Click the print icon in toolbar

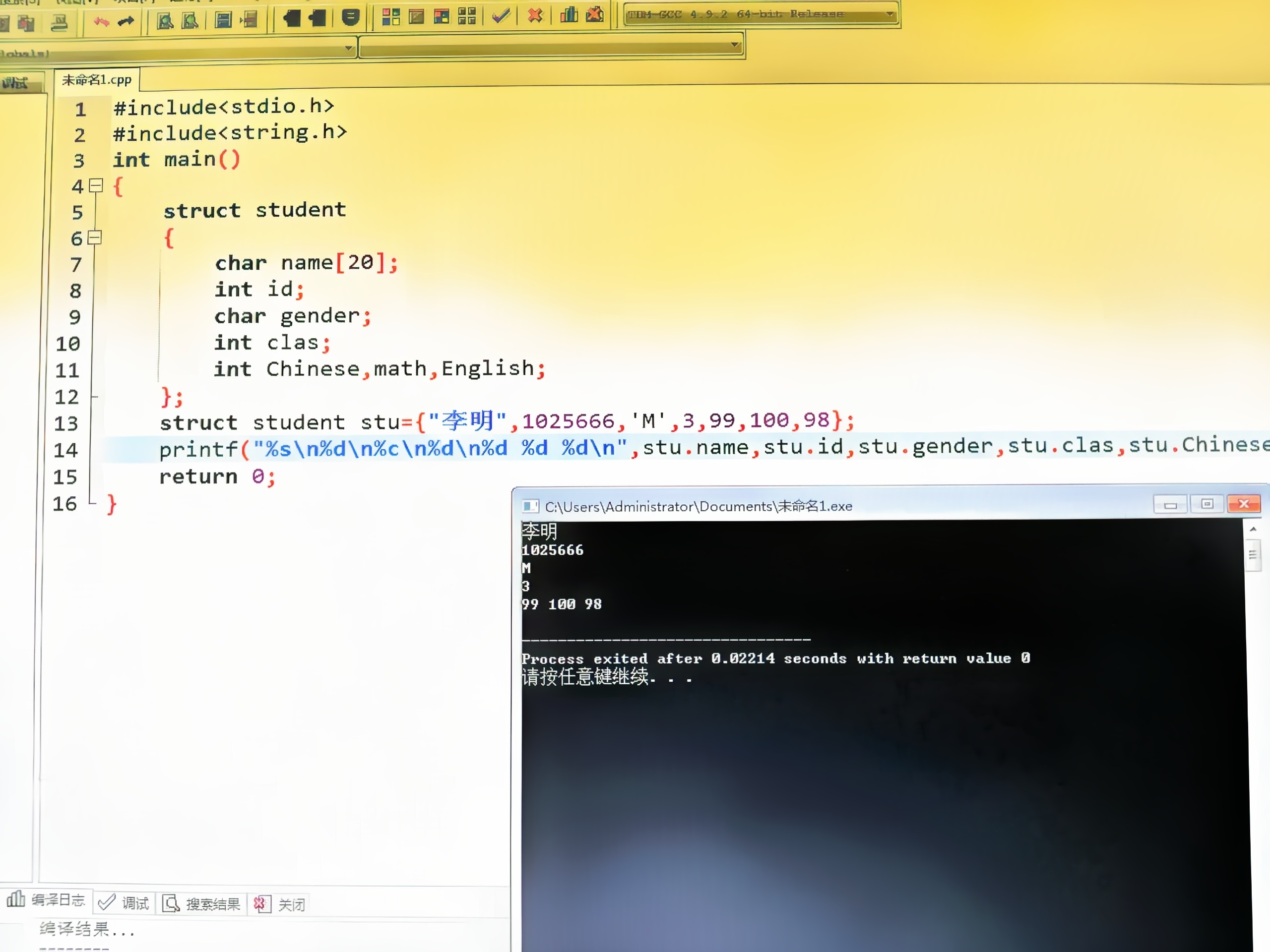59,23
